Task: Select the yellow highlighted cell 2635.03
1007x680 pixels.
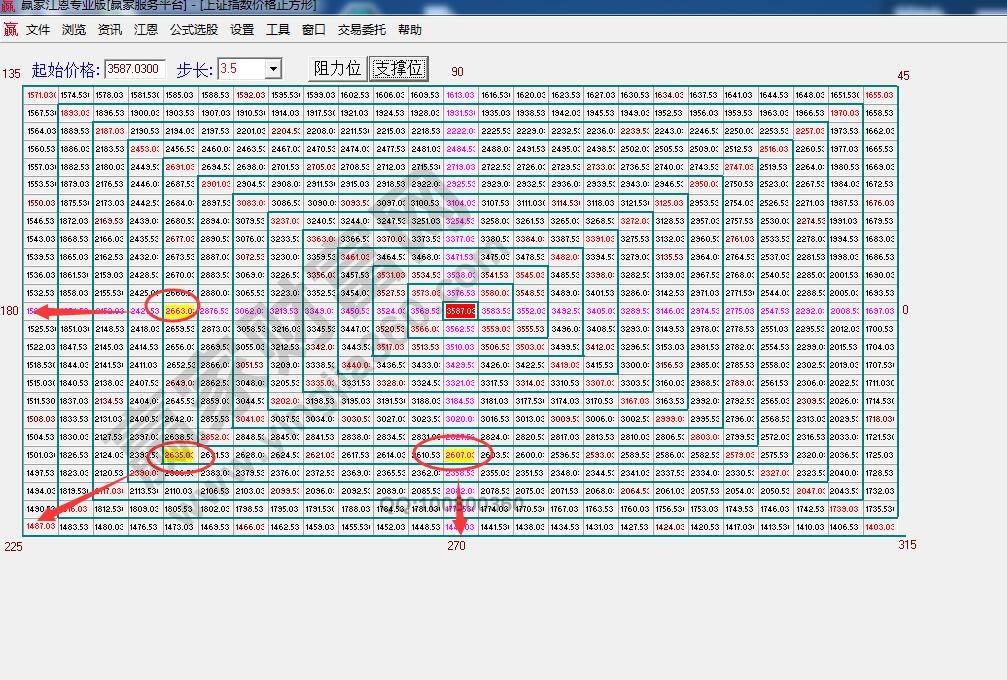Action: pos(179,455)
